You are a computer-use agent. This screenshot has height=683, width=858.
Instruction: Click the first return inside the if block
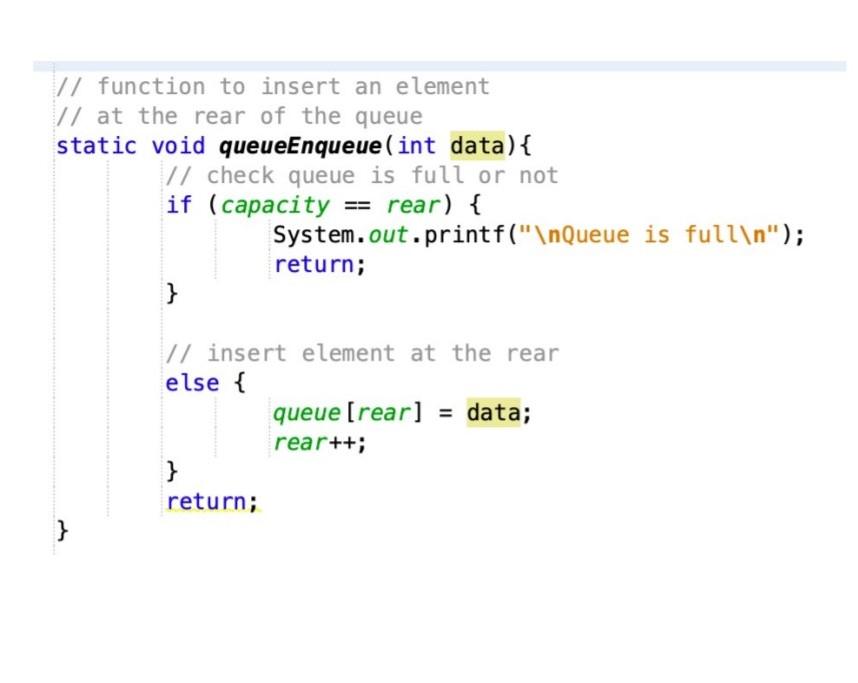coord(320,264)
